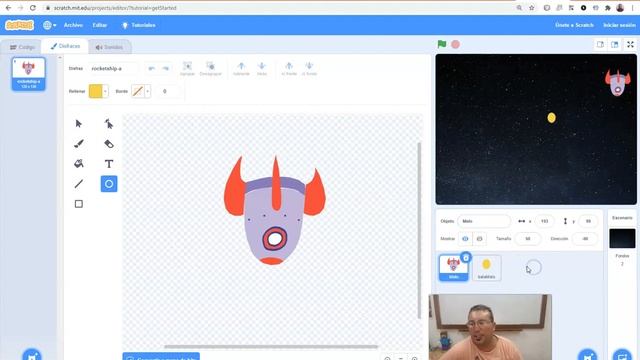This screenshot has height=360, width=640.
Task: Click Convertir a mapa de bits button
Action: (x=161, y=356)
